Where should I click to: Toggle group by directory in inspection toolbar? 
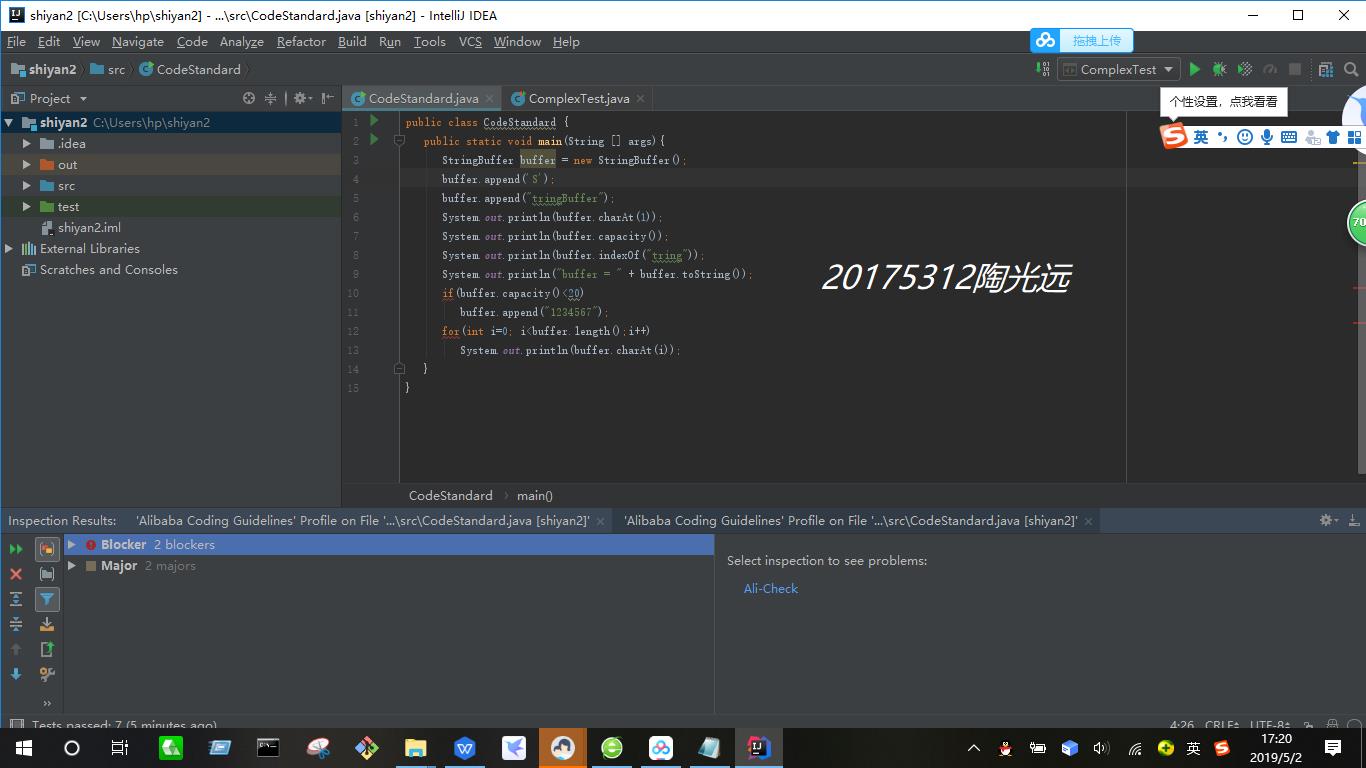click(x=47, y=574)
